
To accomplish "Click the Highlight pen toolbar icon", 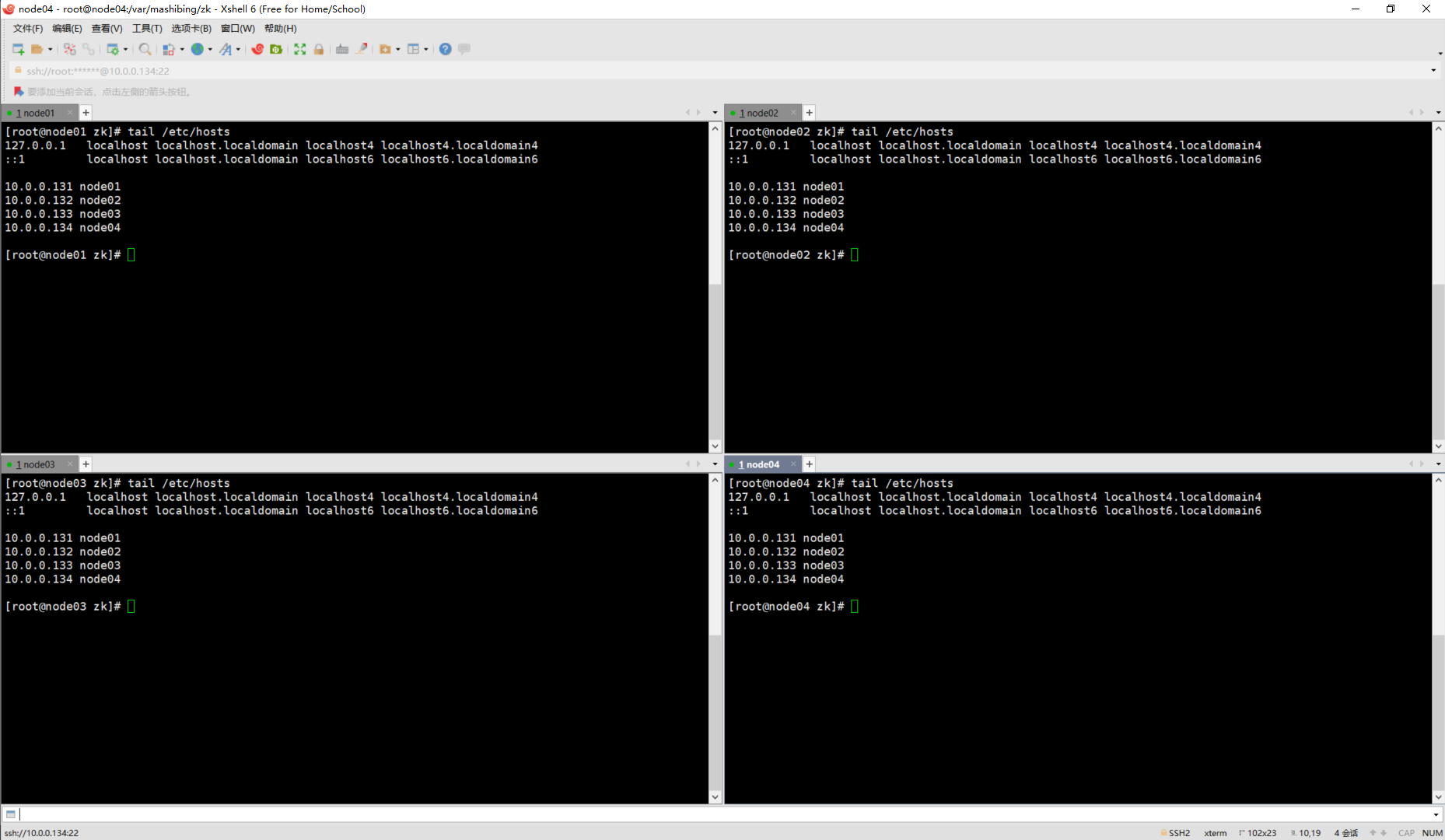I will click(x=362, y=49).
